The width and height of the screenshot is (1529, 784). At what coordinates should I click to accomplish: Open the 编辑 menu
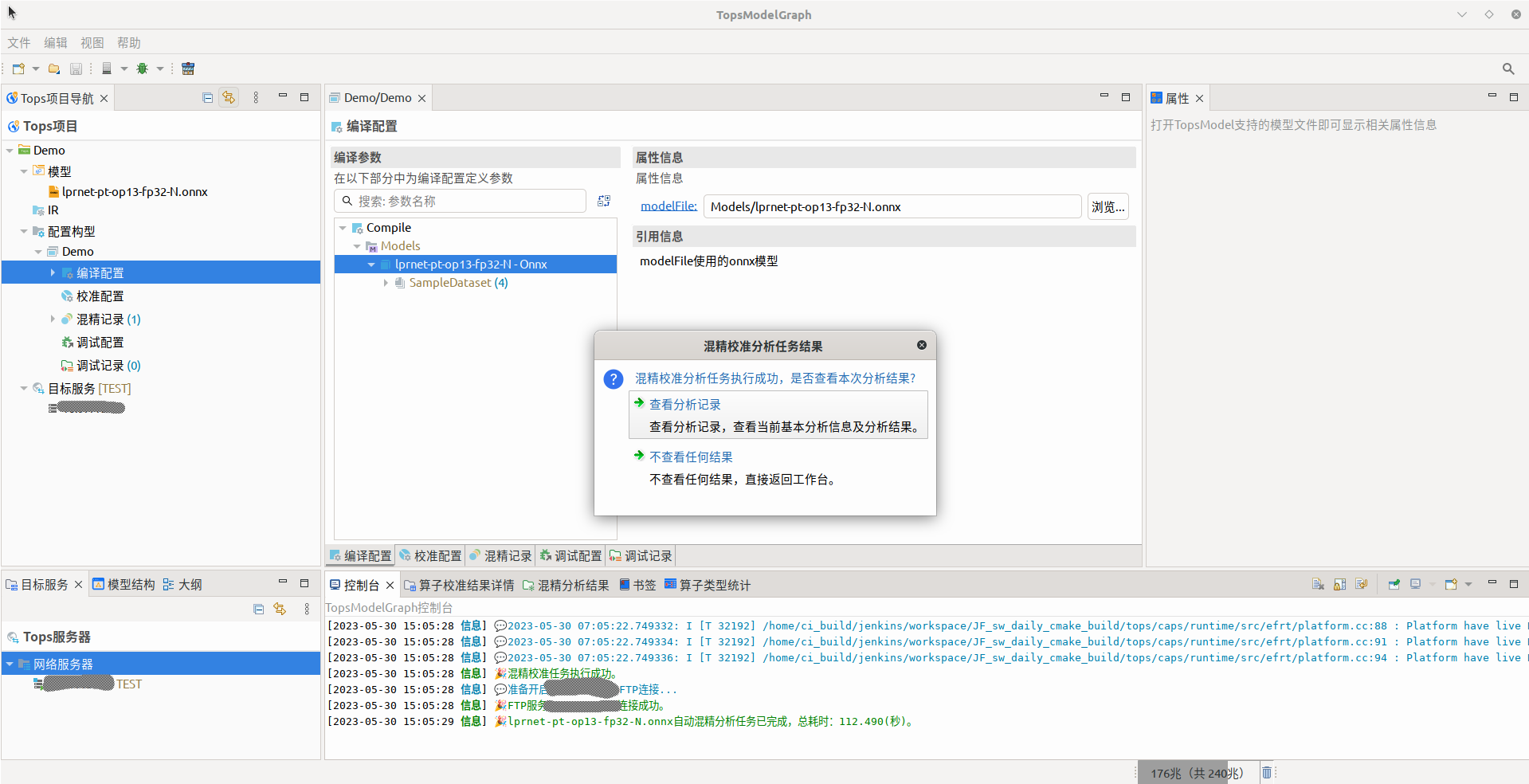tap(56, 42)
